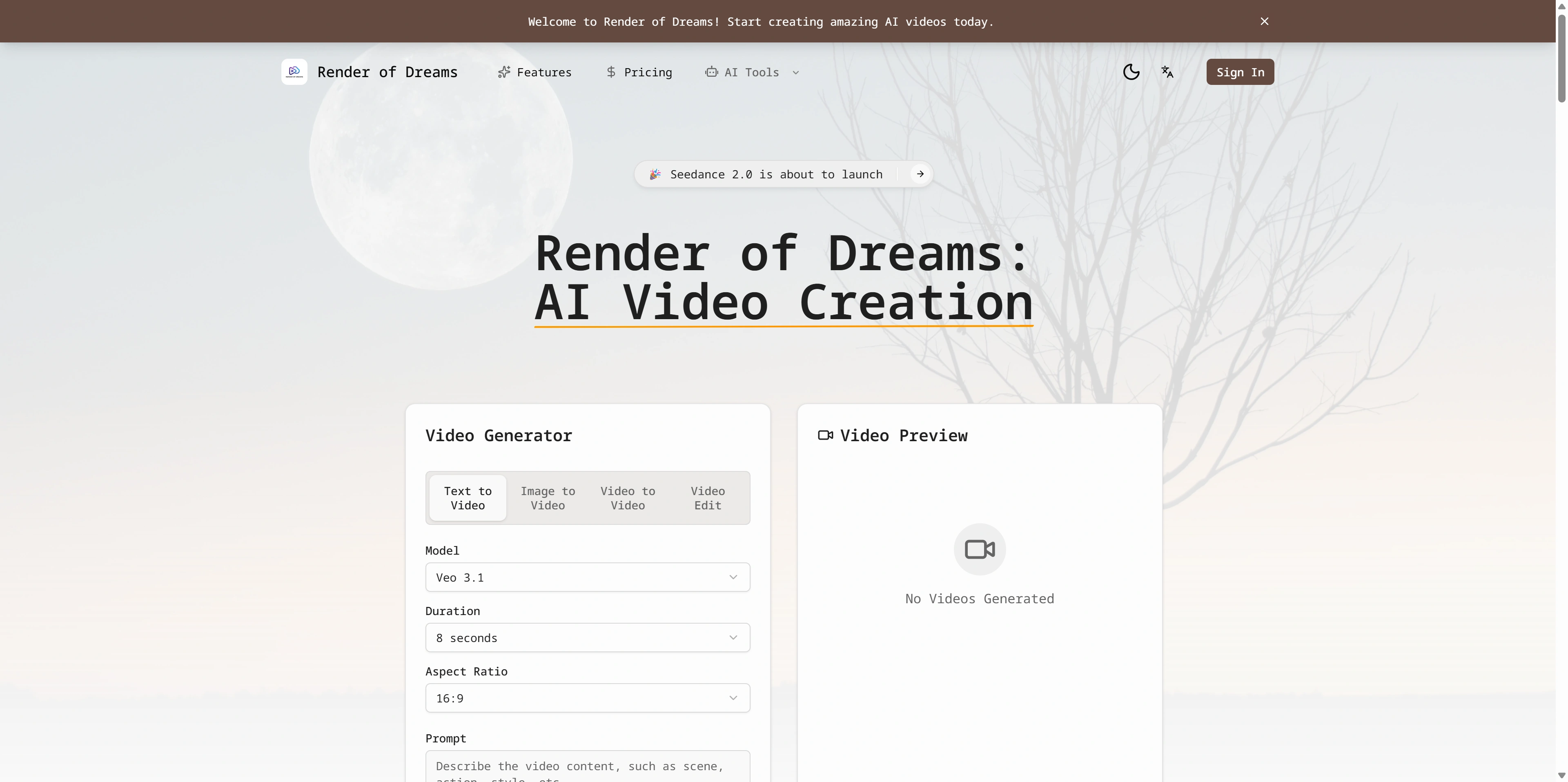Select the Text to Video mode
This screenshot has height=782, width=1568.
tap(468, 498)
